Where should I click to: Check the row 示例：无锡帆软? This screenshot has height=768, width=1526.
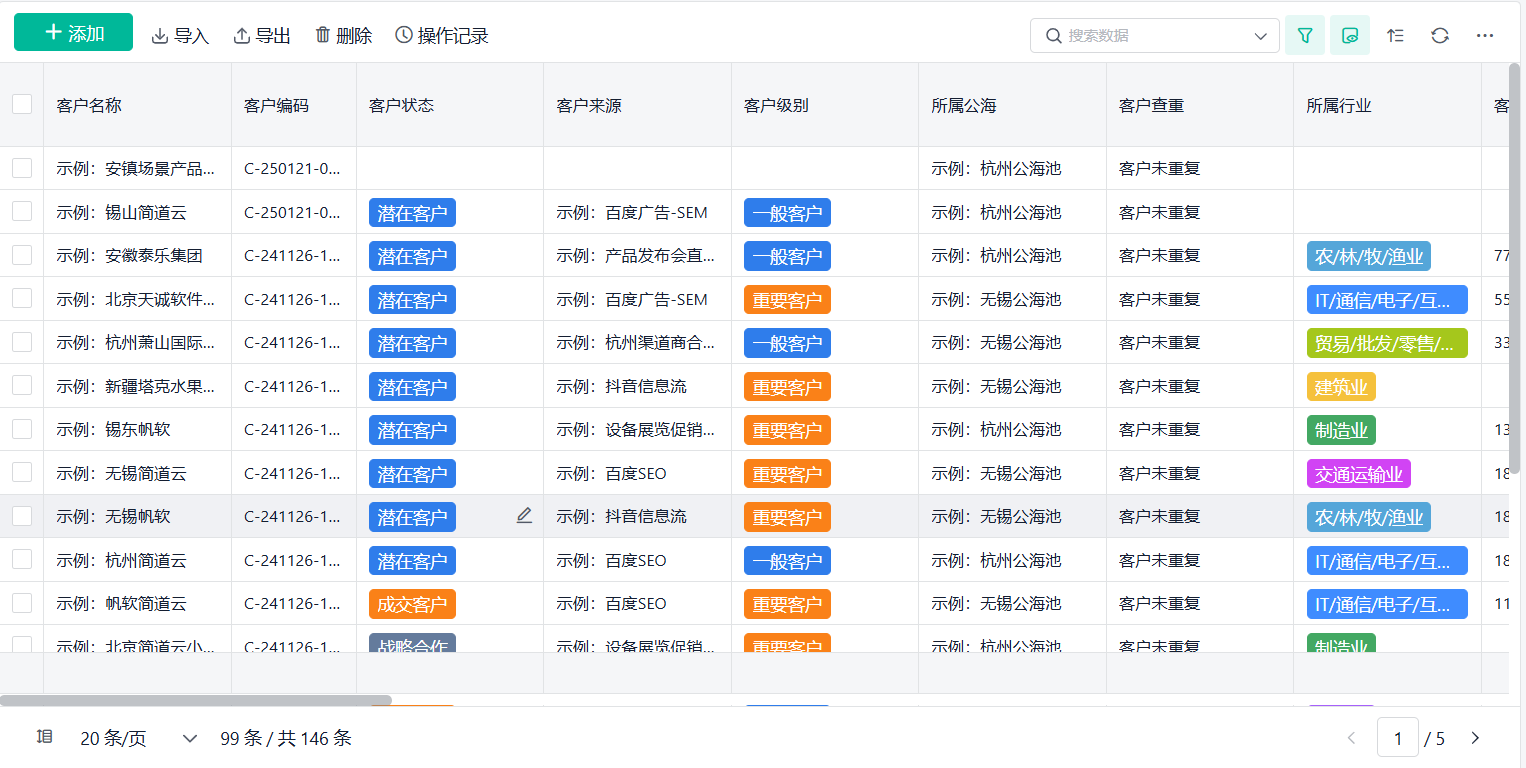(22, 516)
